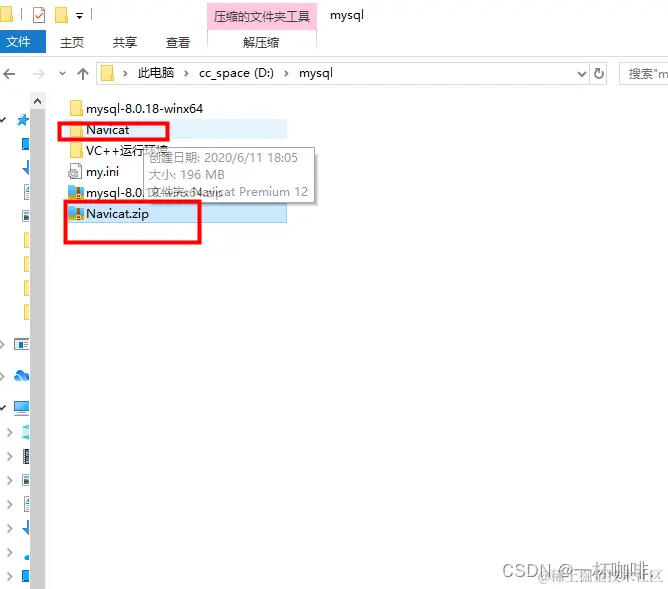Go up one folder level with Up arrow

83,74
